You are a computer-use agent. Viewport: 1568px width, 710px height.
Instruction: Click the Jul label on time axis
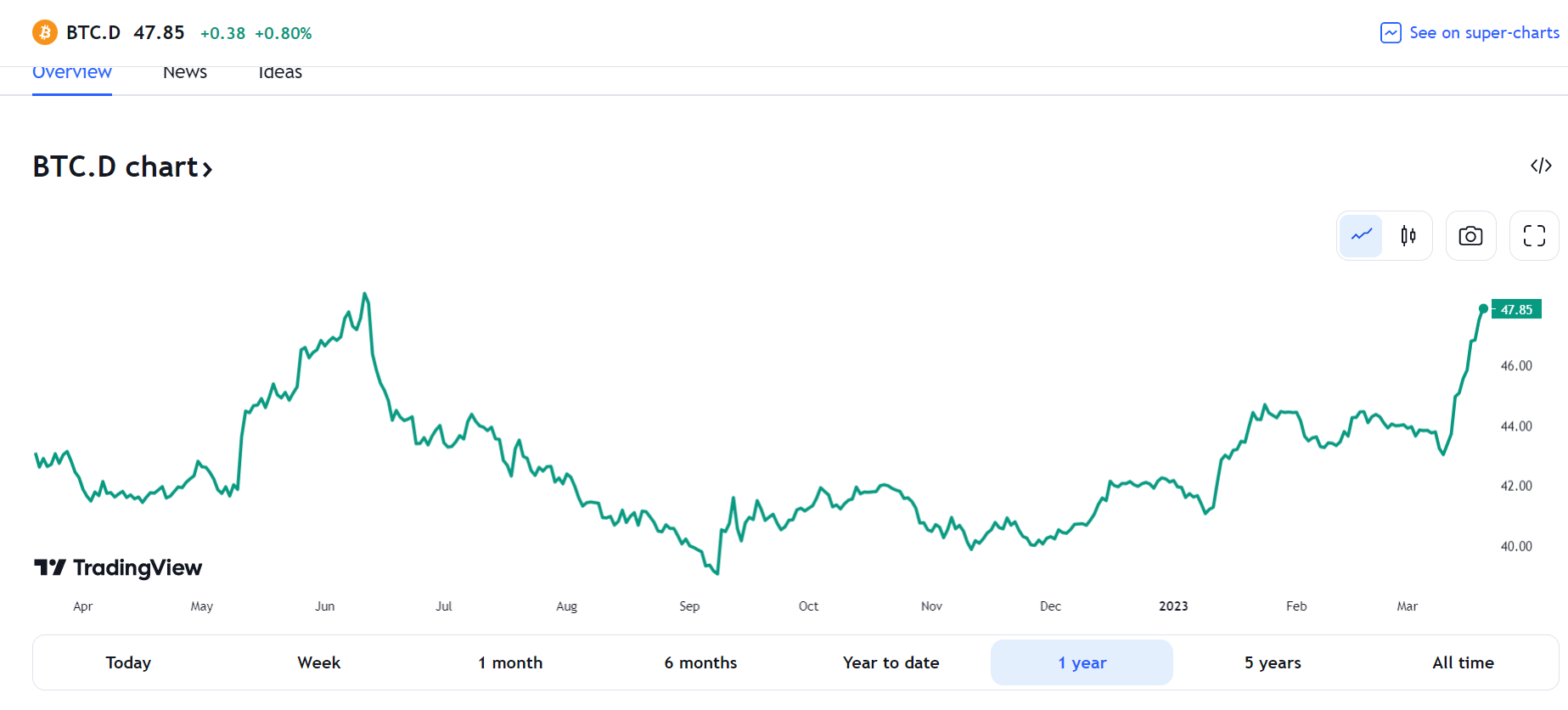click(444, 606)
